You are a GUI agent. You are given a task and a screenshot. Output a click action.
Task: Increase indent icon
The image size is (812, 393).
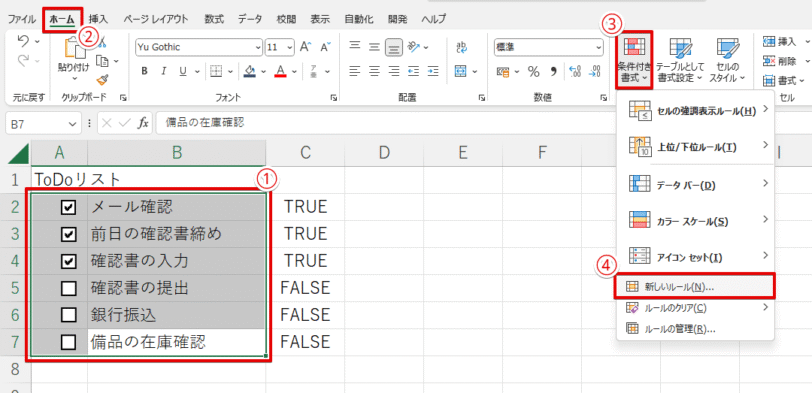point(433,71)
